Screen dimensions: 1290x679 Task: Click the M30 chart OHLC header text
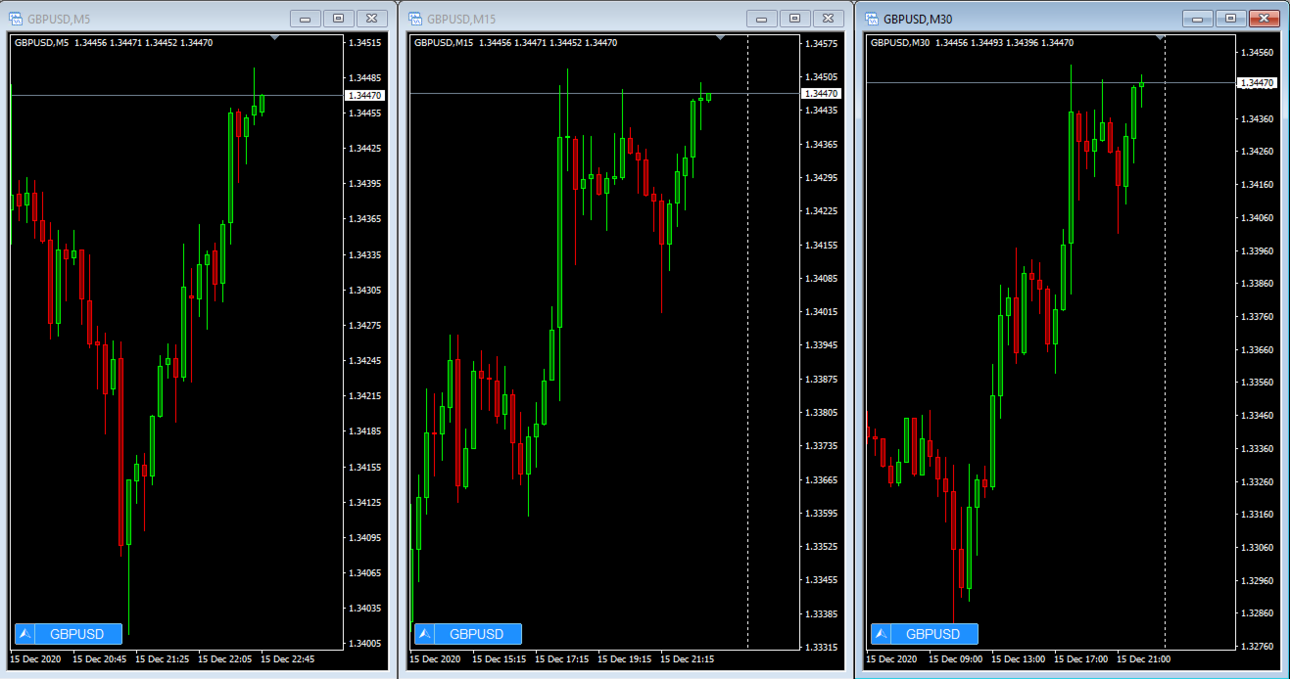pyautogui.click(x=972, y=43)
